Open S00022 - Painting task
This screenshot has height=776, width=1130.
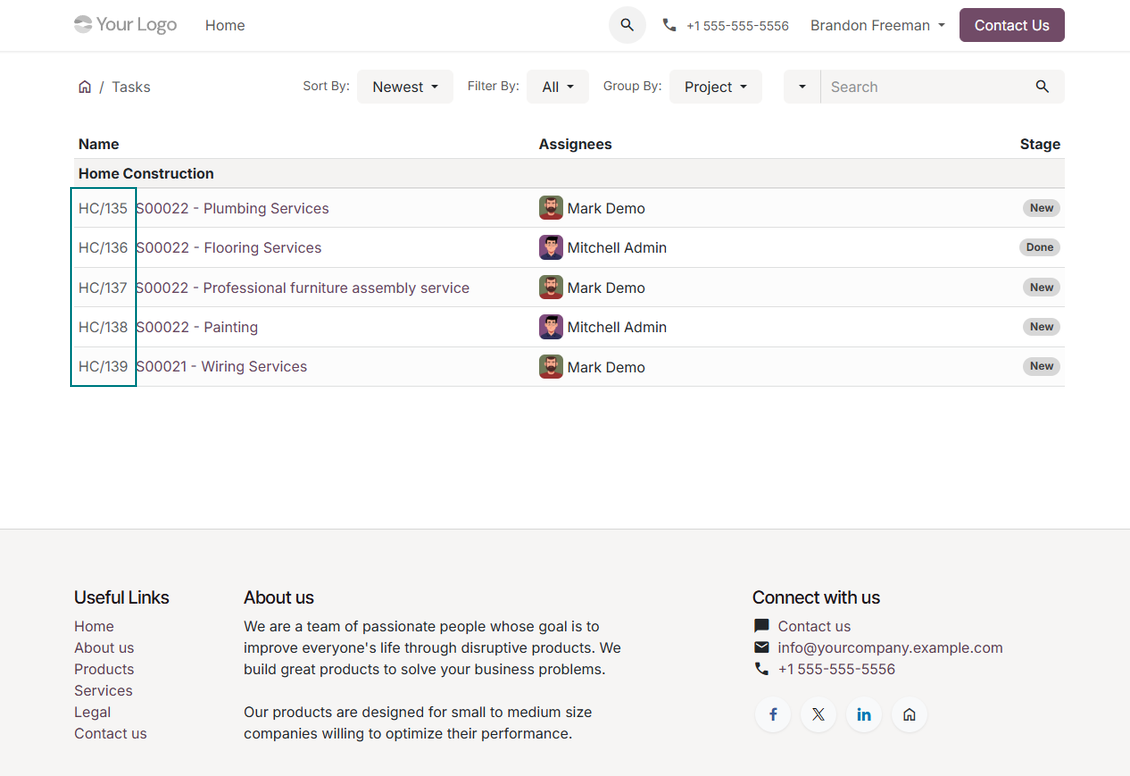click(197, 327)
